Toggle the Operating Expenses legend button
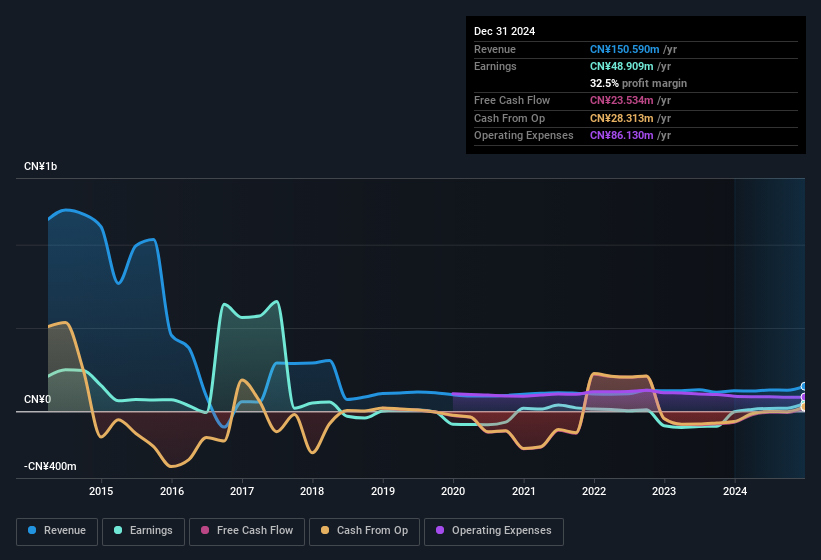The image size is (821, 560). tap(494, 531)
